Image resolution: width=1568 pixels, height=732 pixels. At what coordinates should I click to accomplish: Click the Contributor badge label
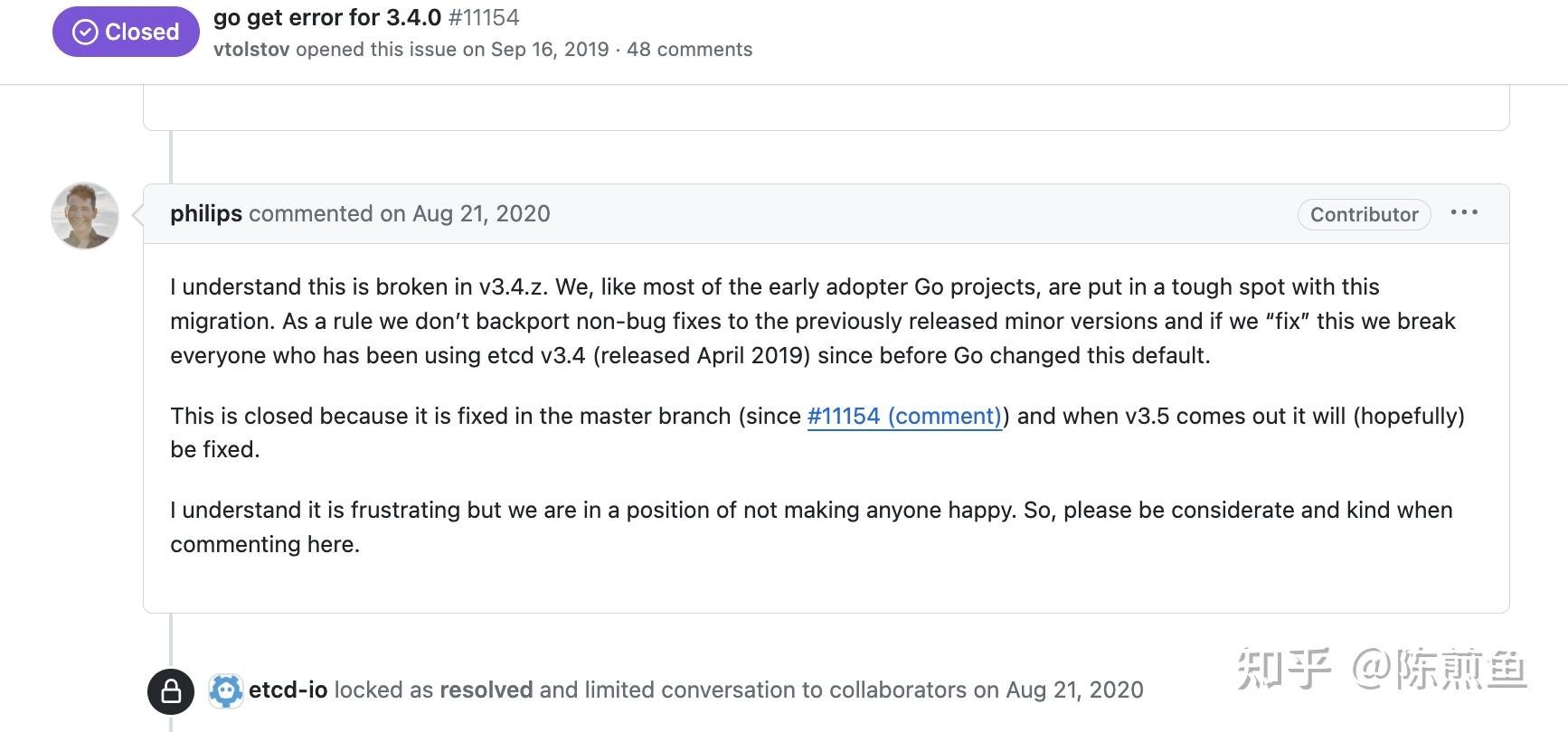point(1364,214)
